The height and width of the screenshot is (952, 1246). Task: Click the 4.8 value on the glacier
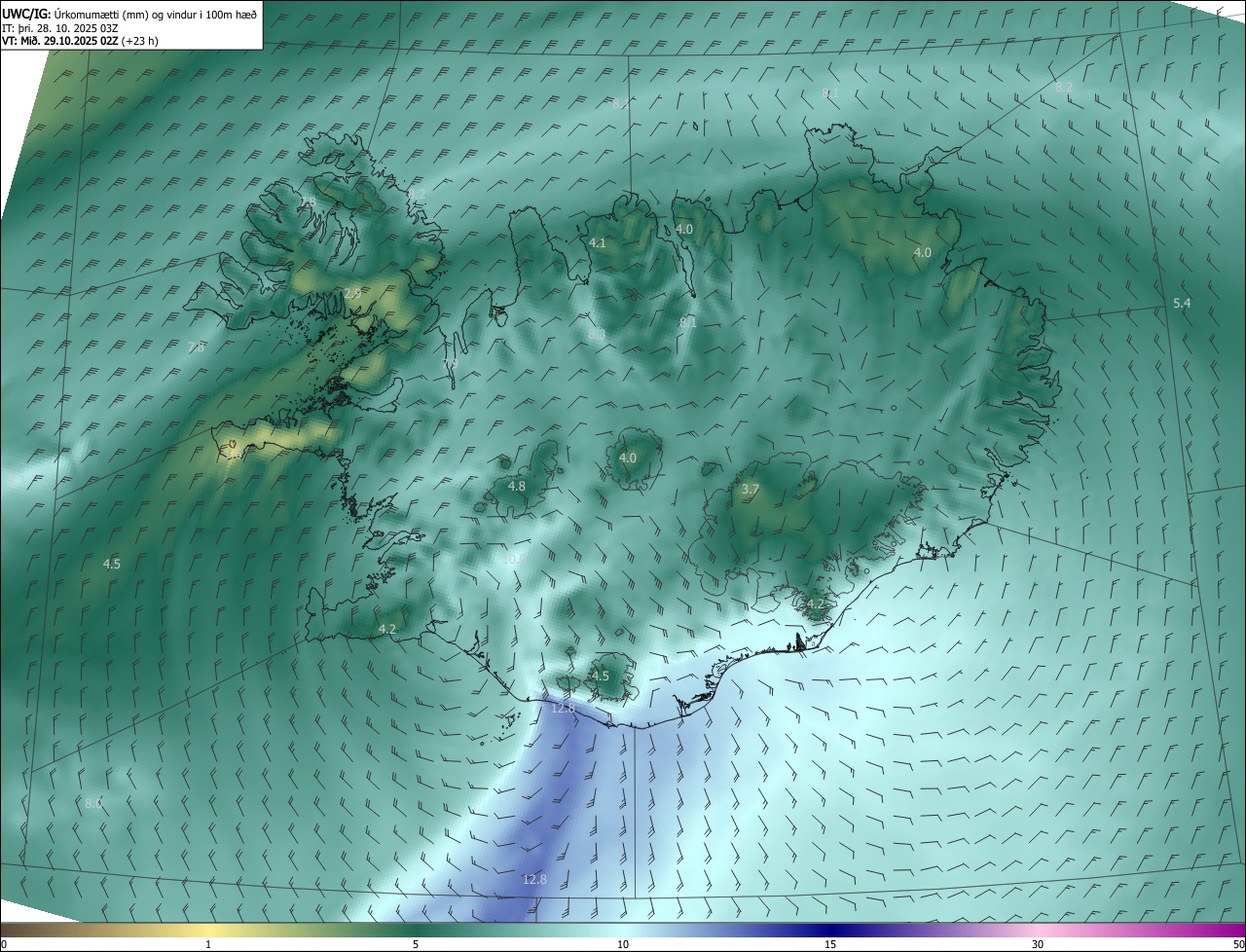[517, 486]
